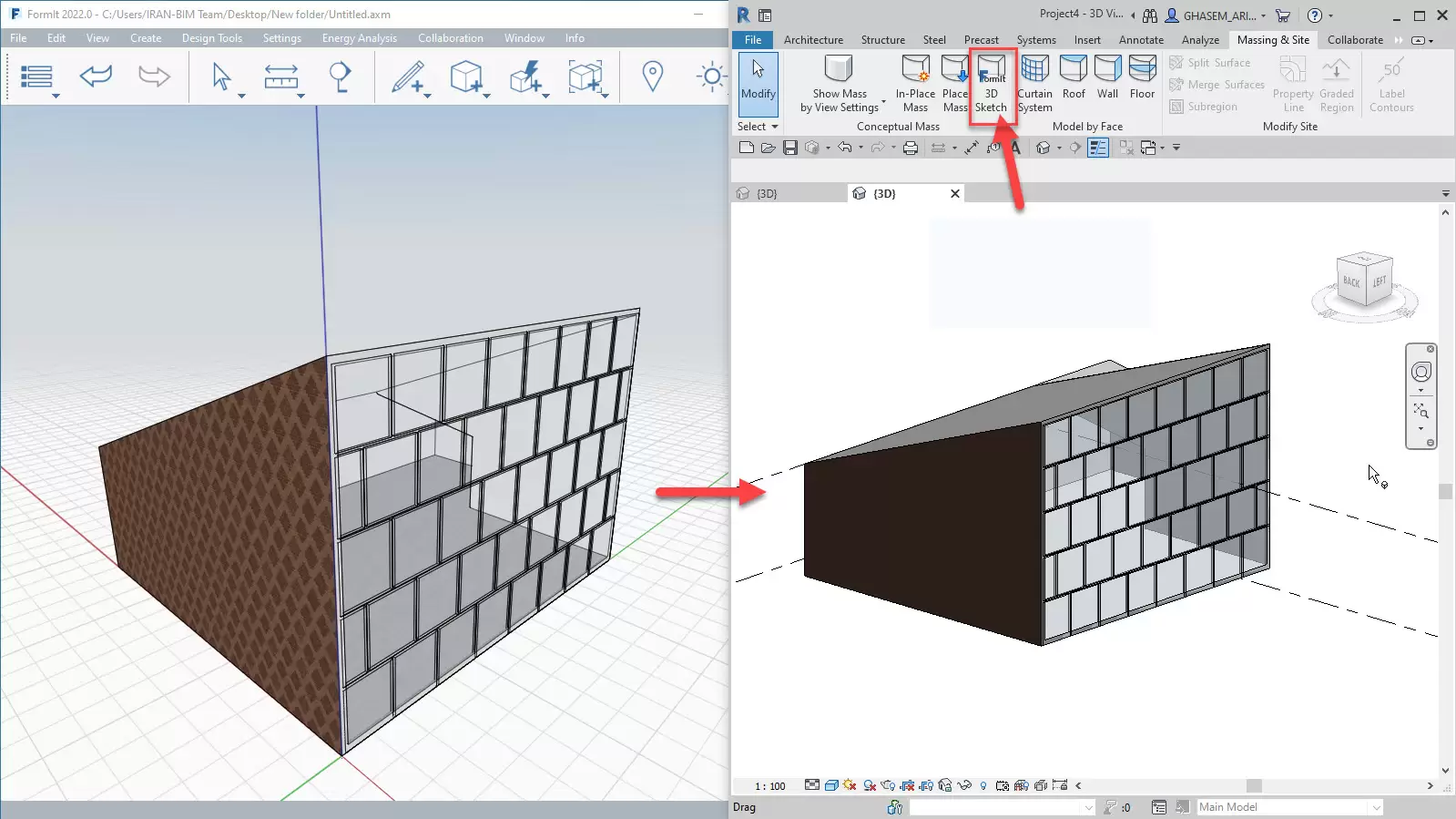Click the Revit horizontal scrollbar thumb
Image resolution: width=1456 pixels, height=819 pixels.
click(x=1254, y=786)
